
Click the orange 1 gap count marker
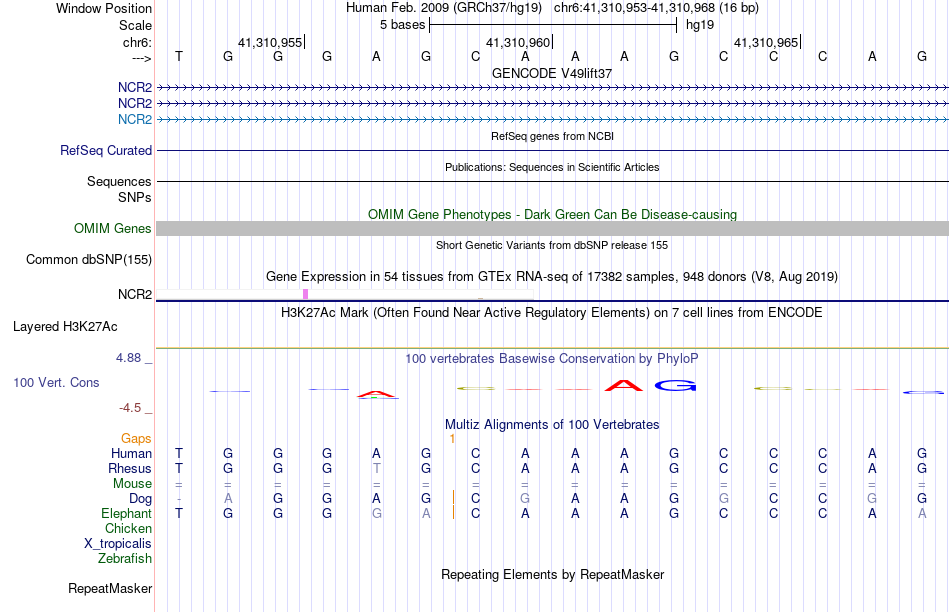point(452,439)
